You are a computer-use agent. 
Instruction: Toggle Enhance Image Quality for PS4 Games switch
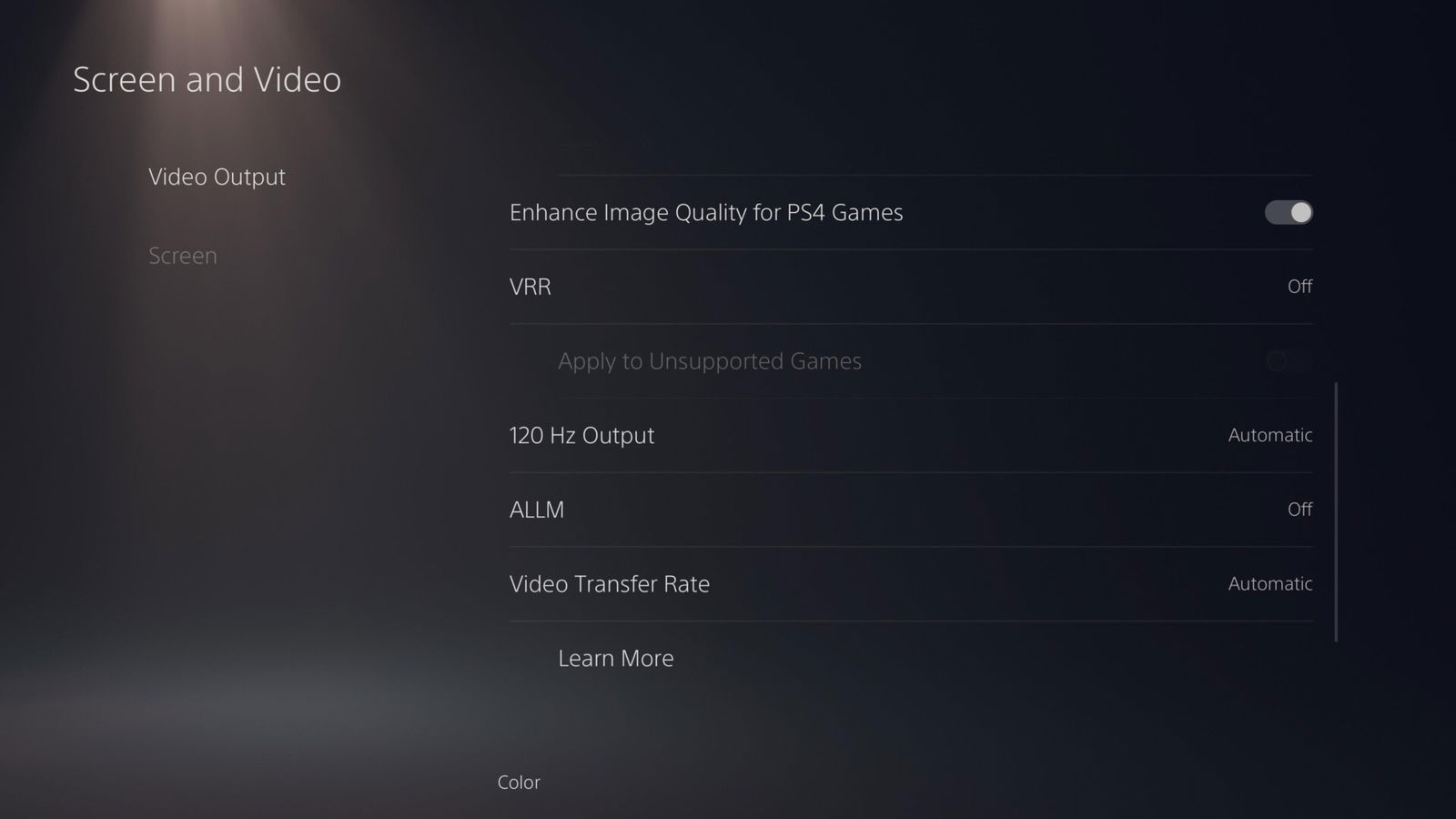pos(1289,212)
